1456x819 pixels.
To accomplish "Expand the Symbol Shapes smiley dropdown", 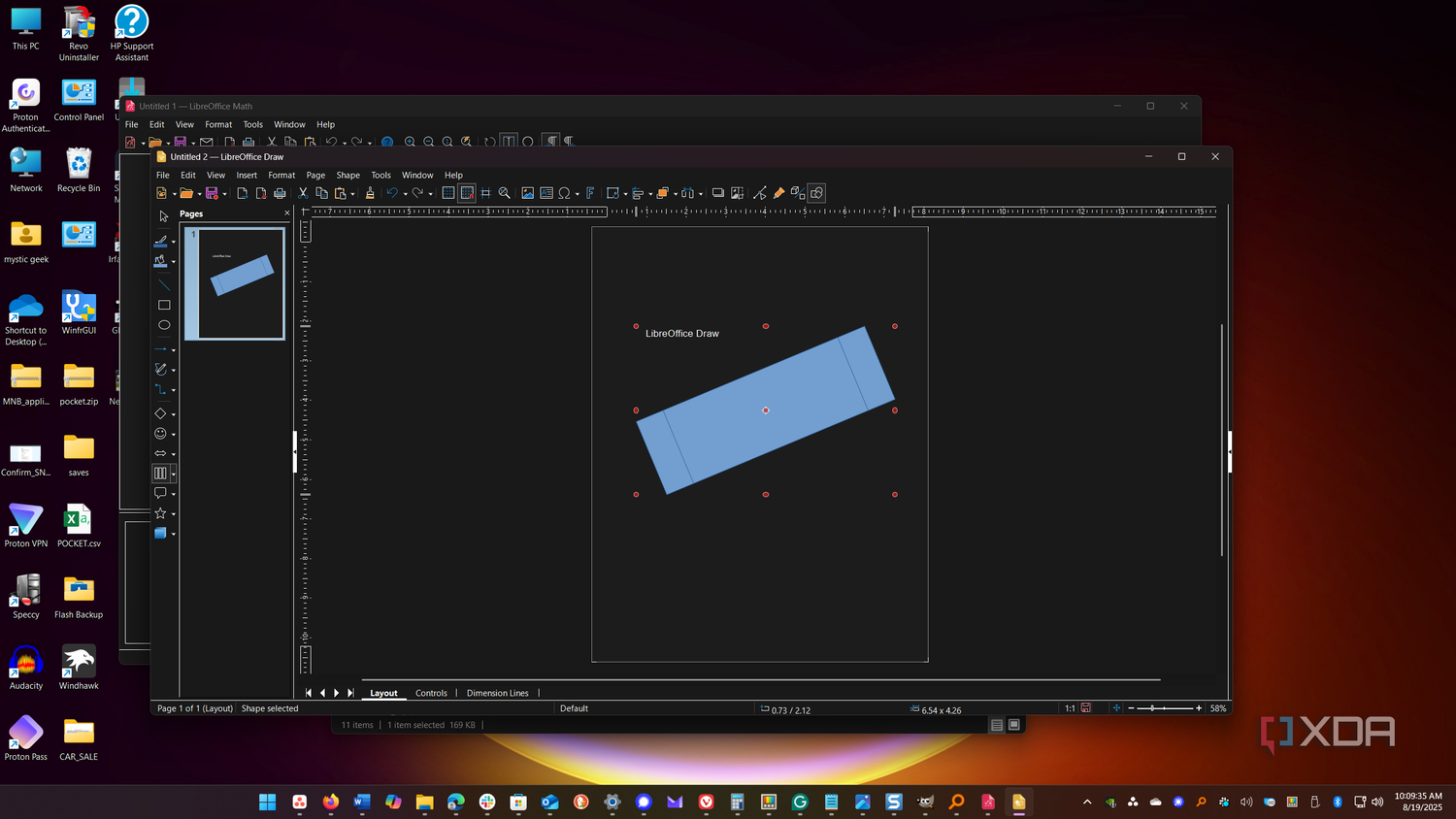I will click(x=174, y=434).
